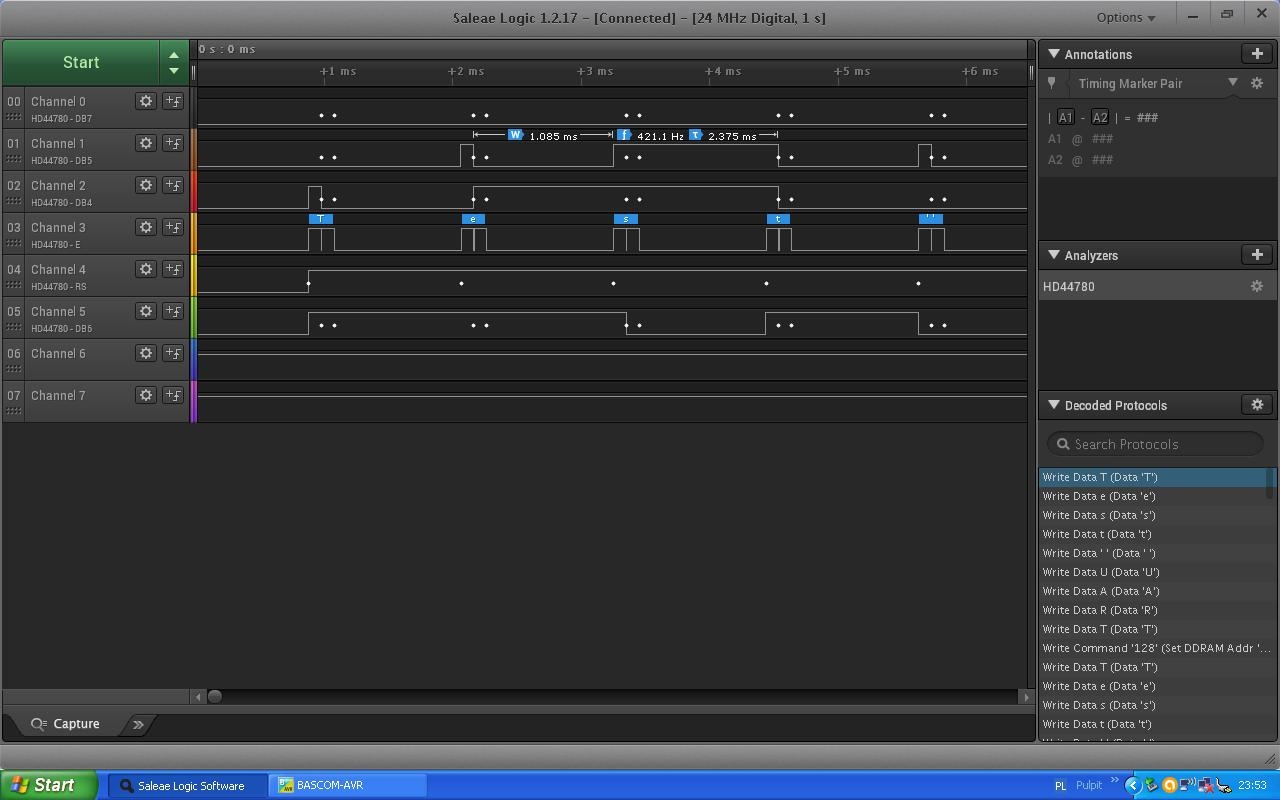Click the PL language indicator
Viewport: 1280px width, 800px height.
(x=1060, y=786)
